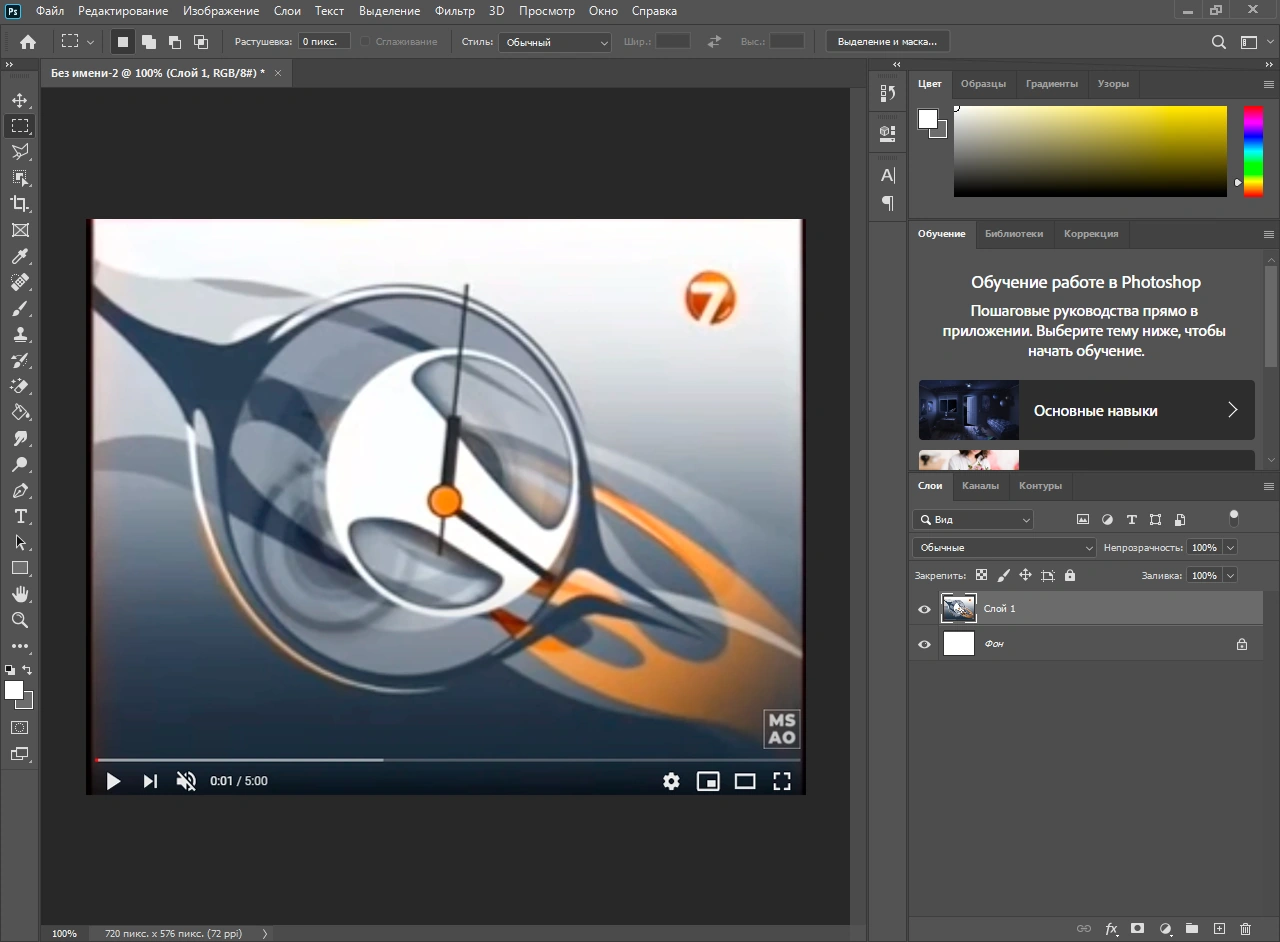Select the Zoom magnifier tool

[x=20, y=620]
